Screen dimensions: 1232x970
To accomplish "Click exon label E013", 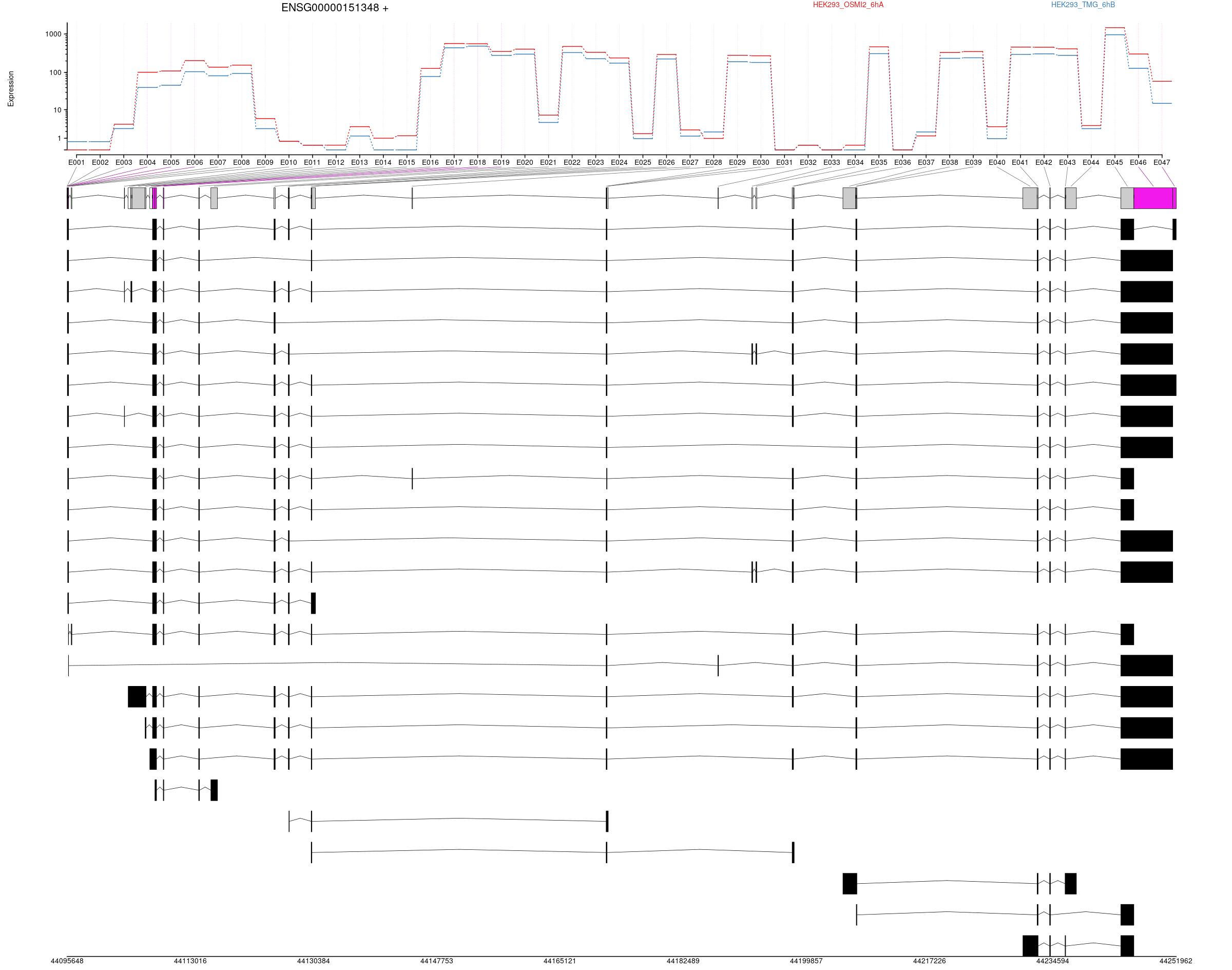I will (359, 162).
